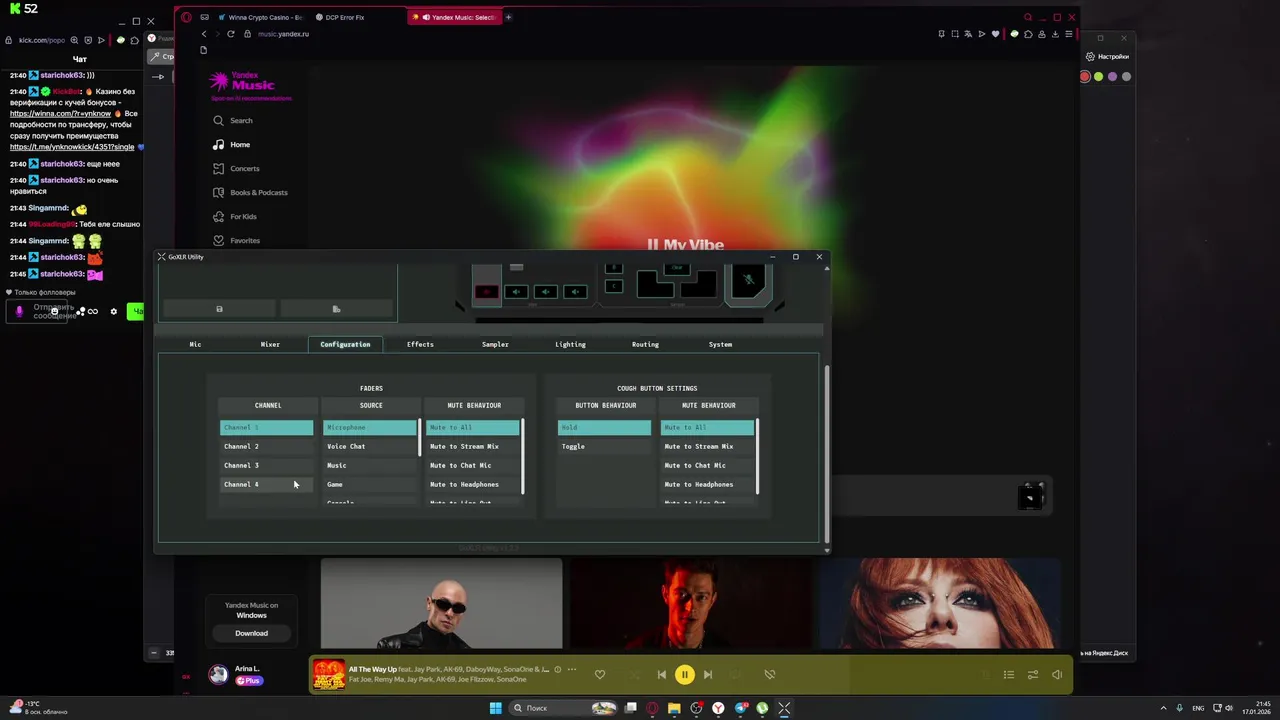This screenshot has width=1280, height=720.
Task: Open Search in Yandex Music sidebar
Action: coord(232,121)
